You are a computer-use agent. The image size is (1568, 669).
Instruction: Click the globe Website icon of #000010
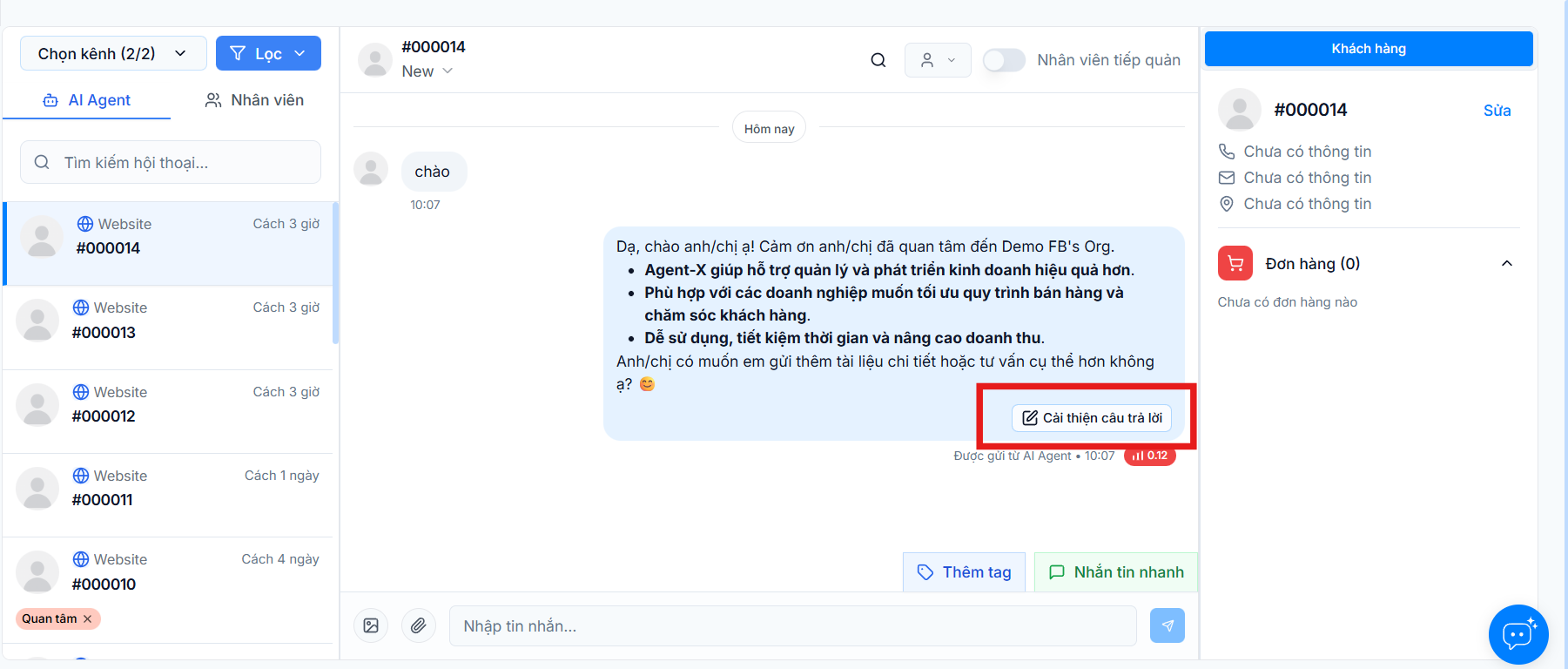click(81, 559)
